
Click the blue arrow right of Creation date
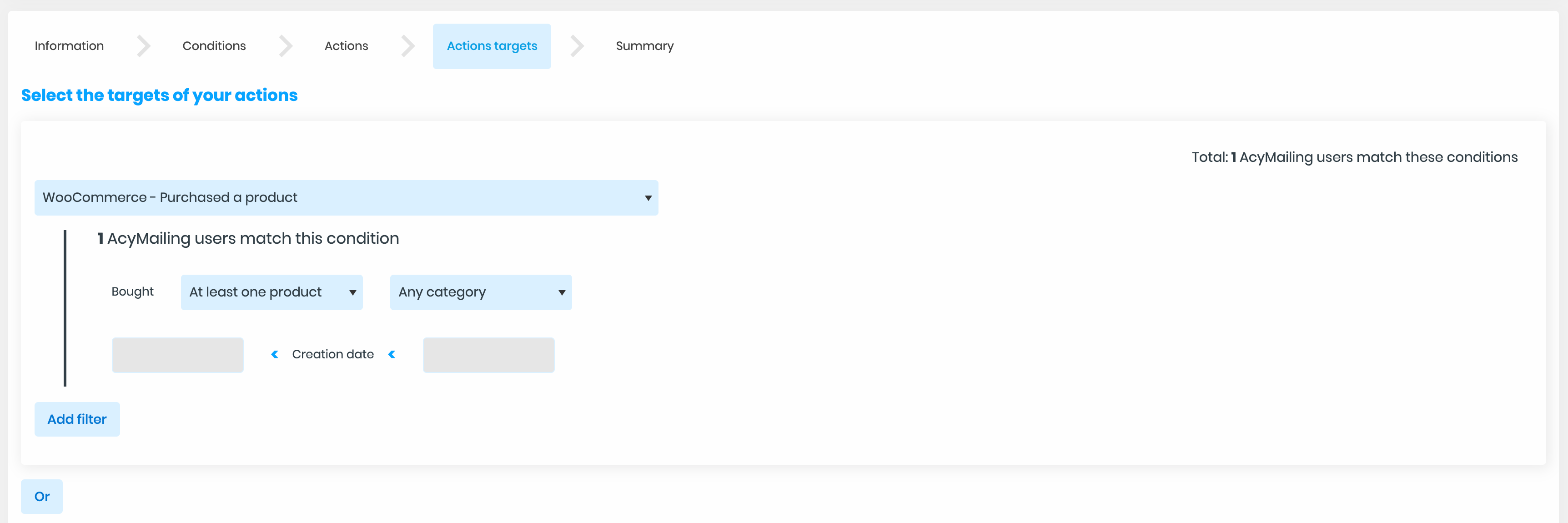click(x=392, y=354)
